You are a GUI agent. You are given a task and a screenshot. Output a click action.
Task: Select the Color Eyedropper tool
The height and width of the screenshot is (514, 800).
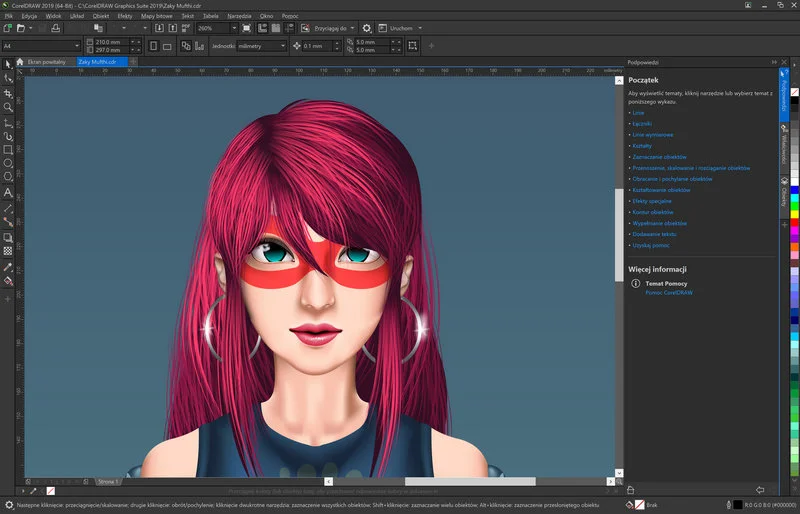[x=8, y=267]
